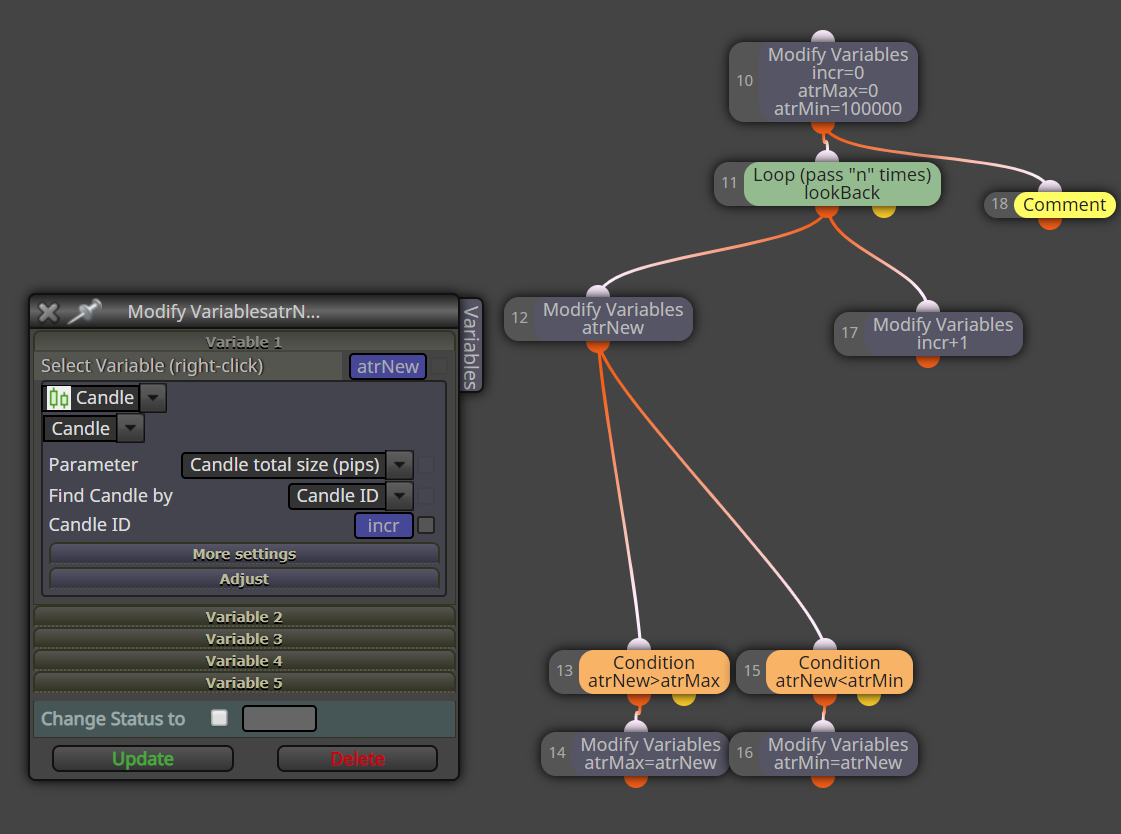
Task: Click the orange output connector of Condition 13
Action: point(639,698)
